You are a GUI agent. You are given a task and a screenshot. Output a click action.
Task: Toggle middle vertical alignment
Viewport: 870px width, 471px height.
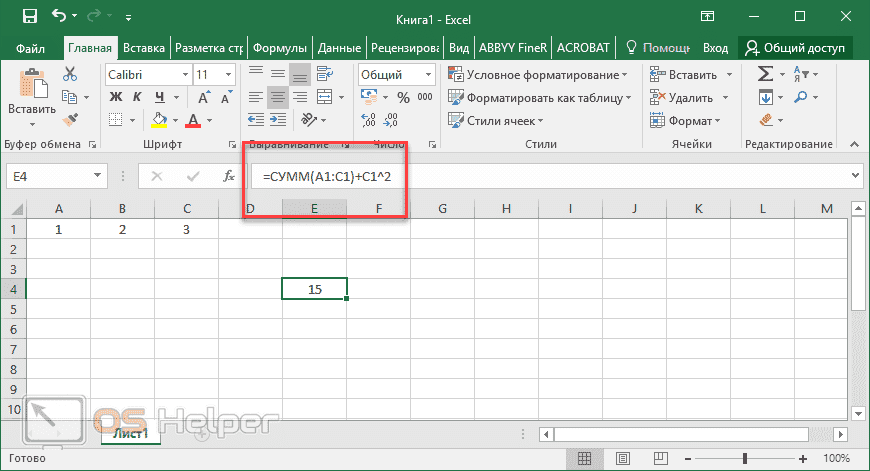click(278, 74)
